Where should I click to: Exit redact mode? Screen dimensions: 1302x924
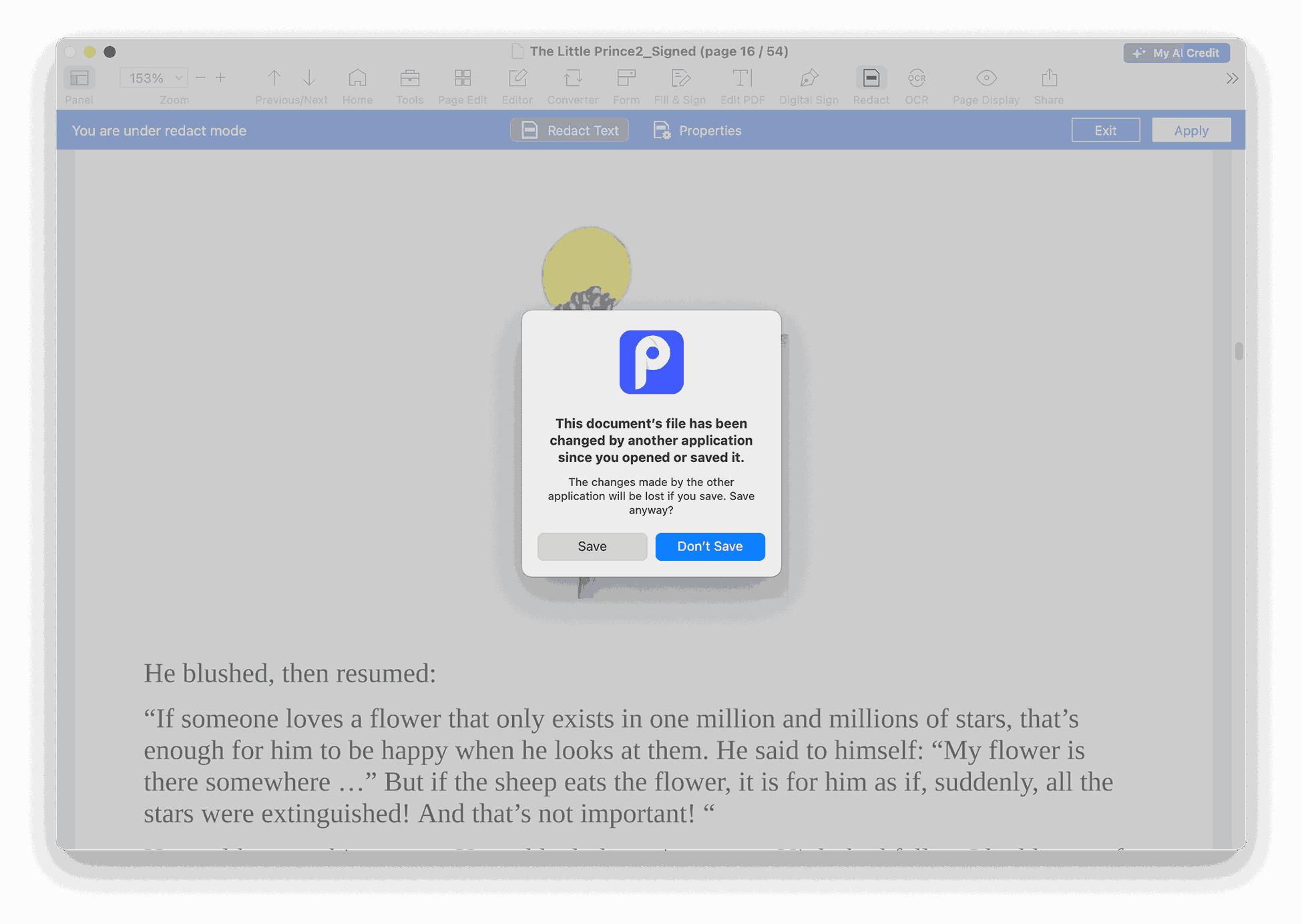coord(1106,130)
